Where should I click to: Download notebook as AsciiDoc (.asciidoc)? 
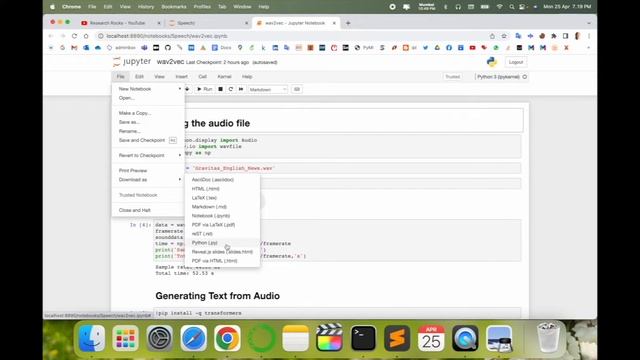222,180
